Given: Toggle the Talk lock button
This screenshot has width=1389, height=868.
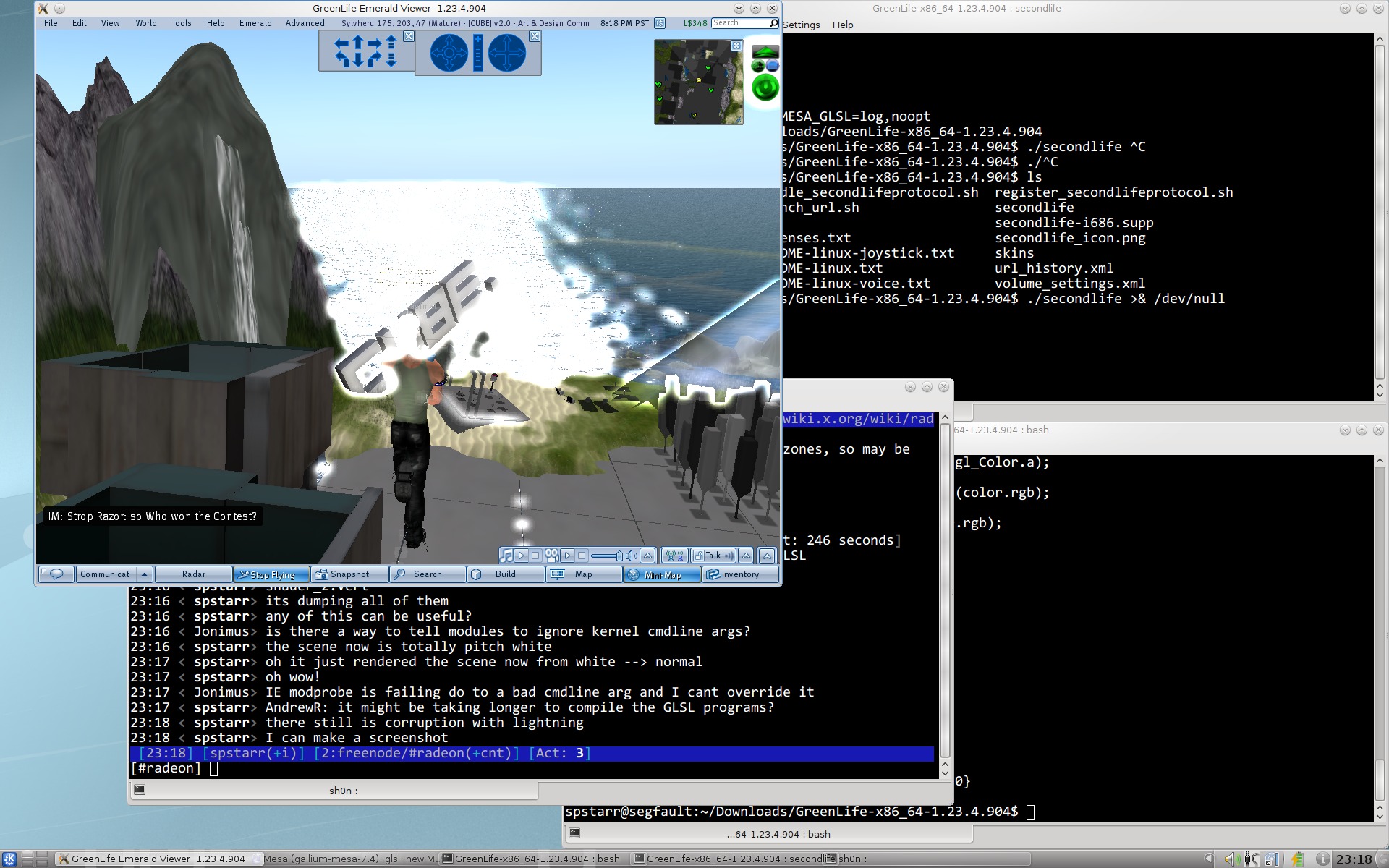Looking at the screenshot, I should click(x=699, y=556).
